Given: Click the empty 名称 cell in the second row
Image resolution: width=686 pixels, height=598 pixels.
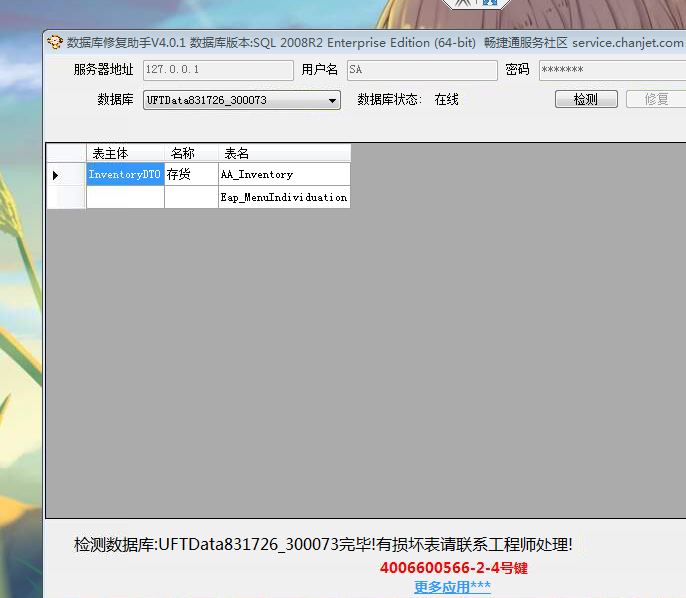Looking at the screenshot, I should (191, 197).
